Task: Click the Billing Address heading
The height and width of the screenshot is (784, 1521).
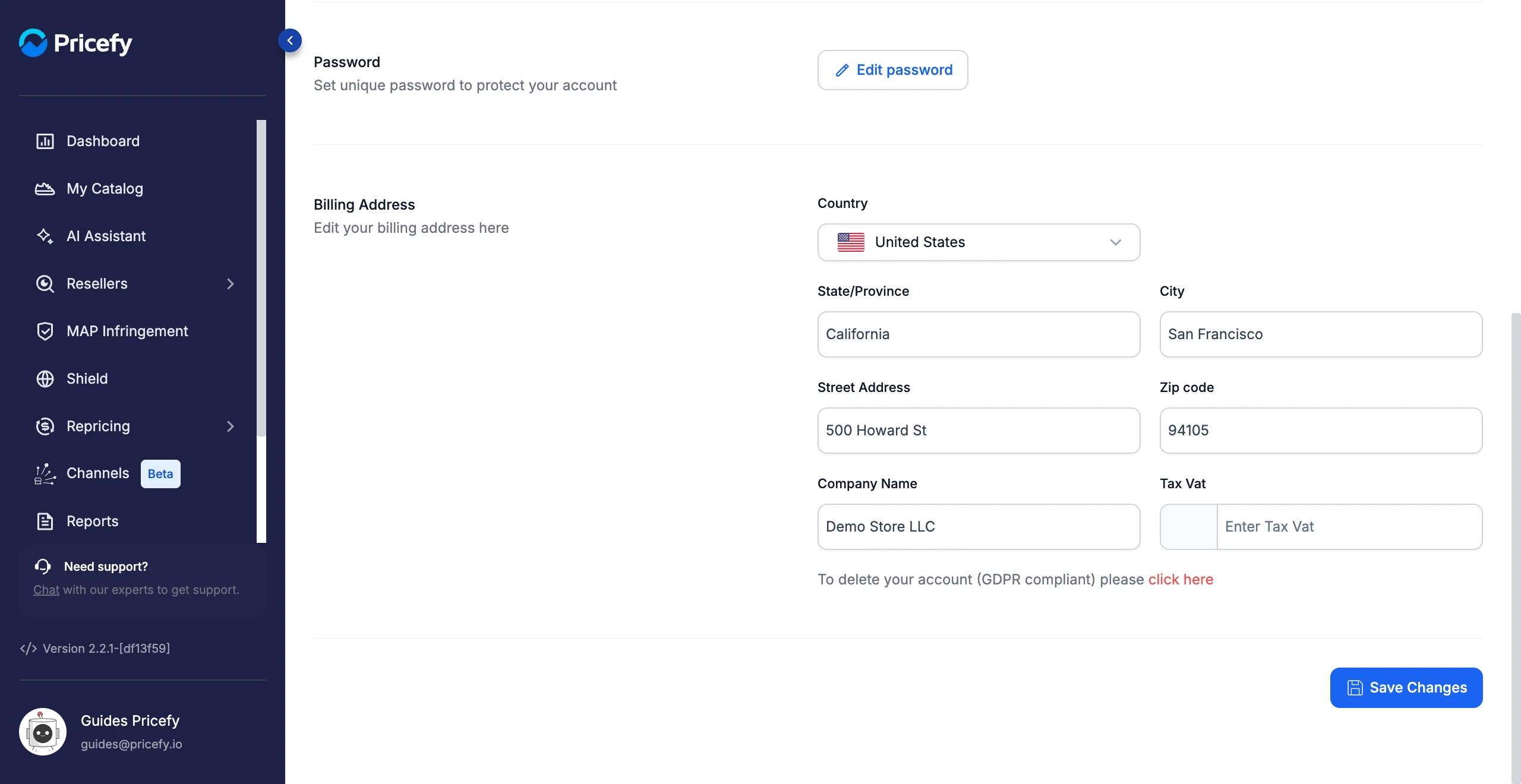Action: click(x=364, y=205)
